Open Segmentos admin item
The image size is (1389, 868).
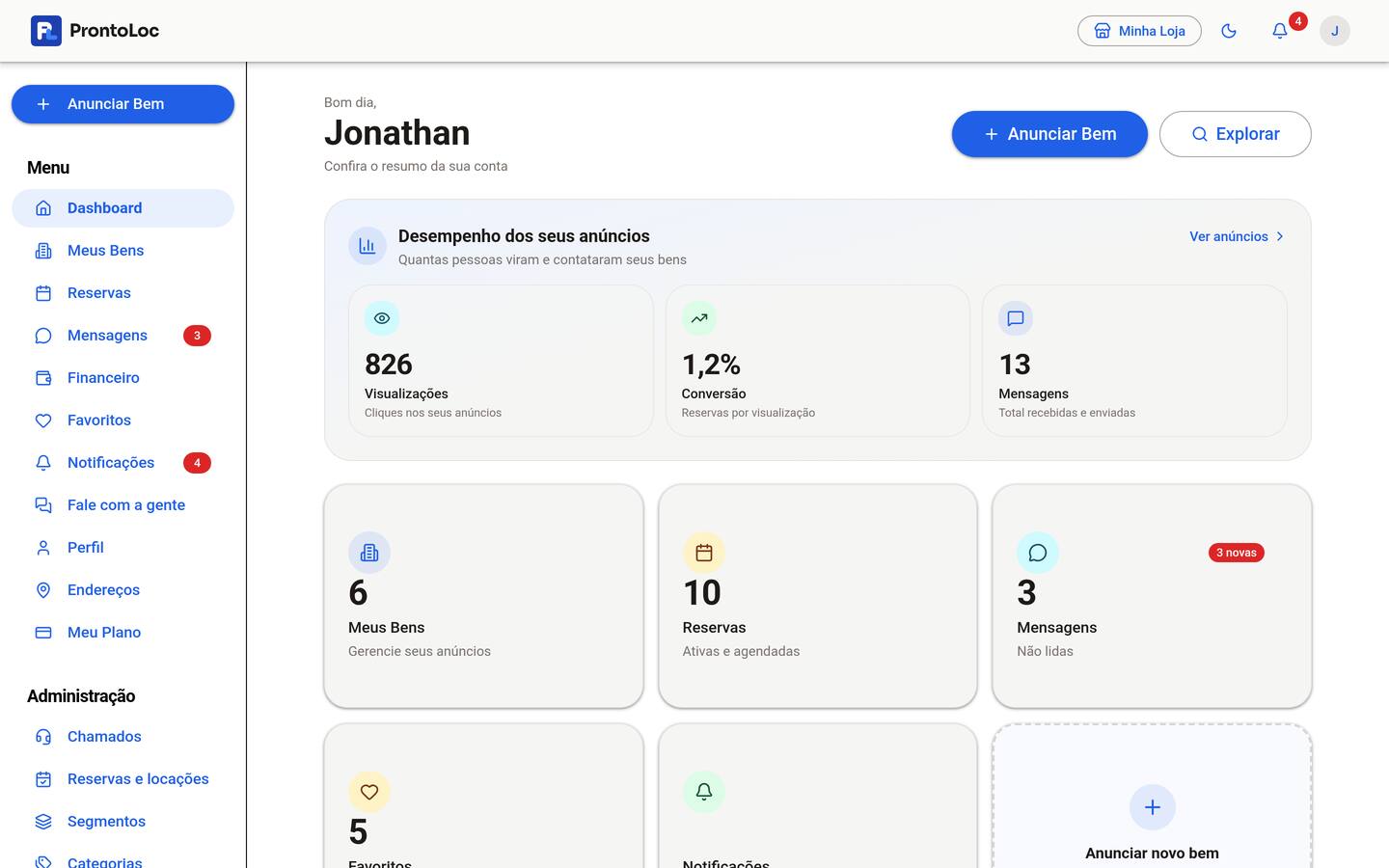coord(123,822)
